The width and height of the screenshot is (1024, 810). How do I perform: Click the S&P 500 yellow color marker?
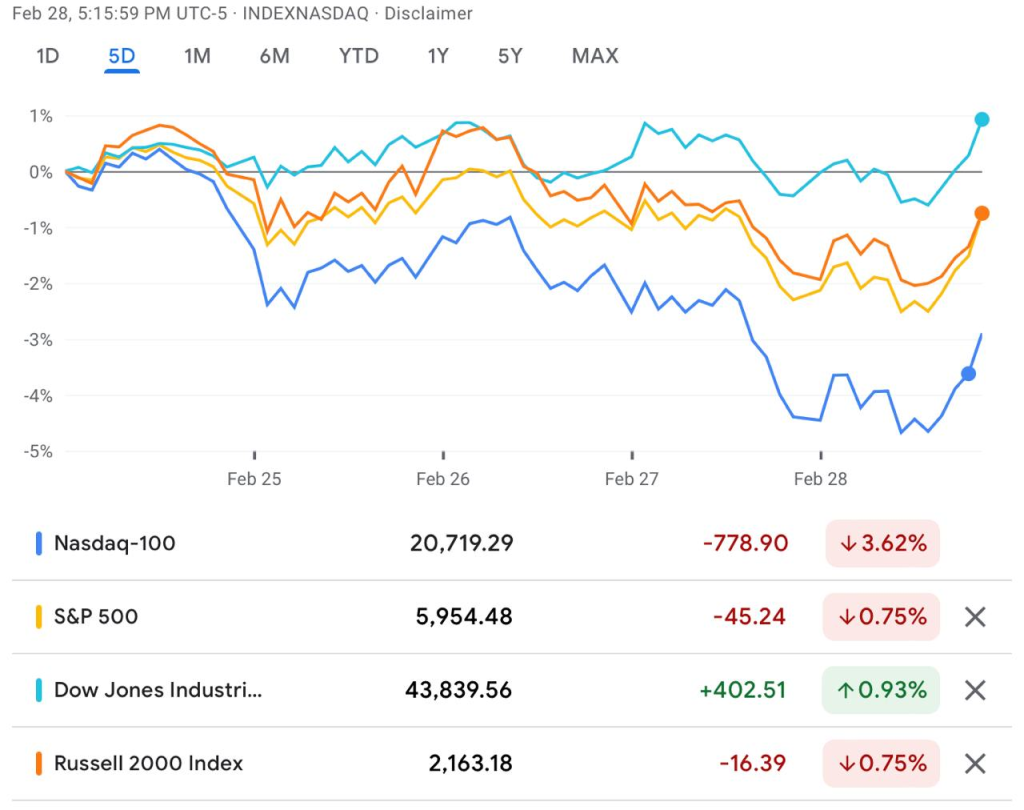[39, 617]
